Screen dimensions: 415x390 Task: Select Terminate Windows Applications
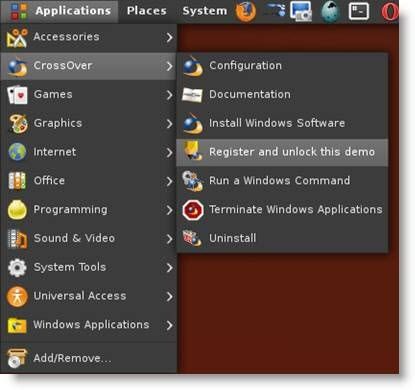pyautogui.click(x=282, y=210)
